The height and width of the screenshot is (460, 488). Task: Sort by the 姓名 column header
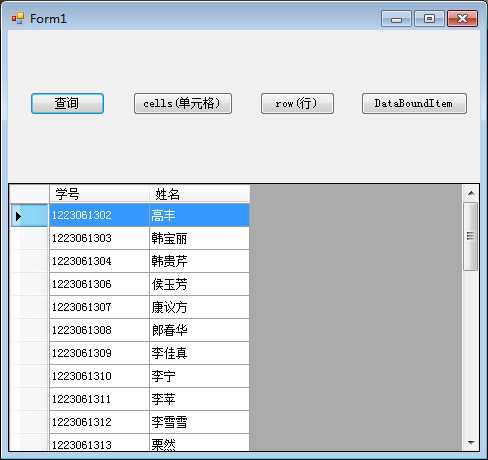[x=199, y=194]
